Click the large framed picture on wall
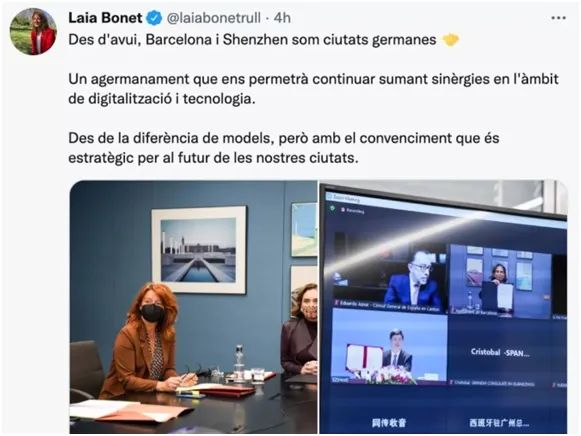 [x=199, y=250]
